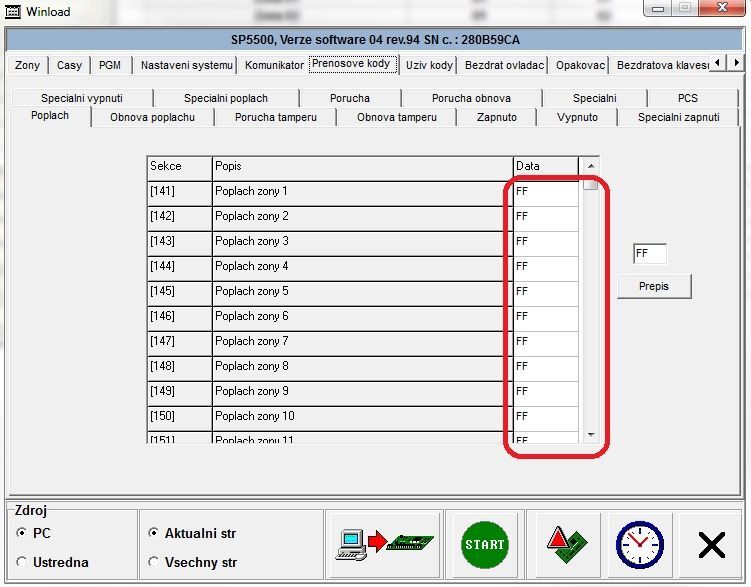
Task: Click the red triangle and green checkmark icon
Action: [564, 545]
